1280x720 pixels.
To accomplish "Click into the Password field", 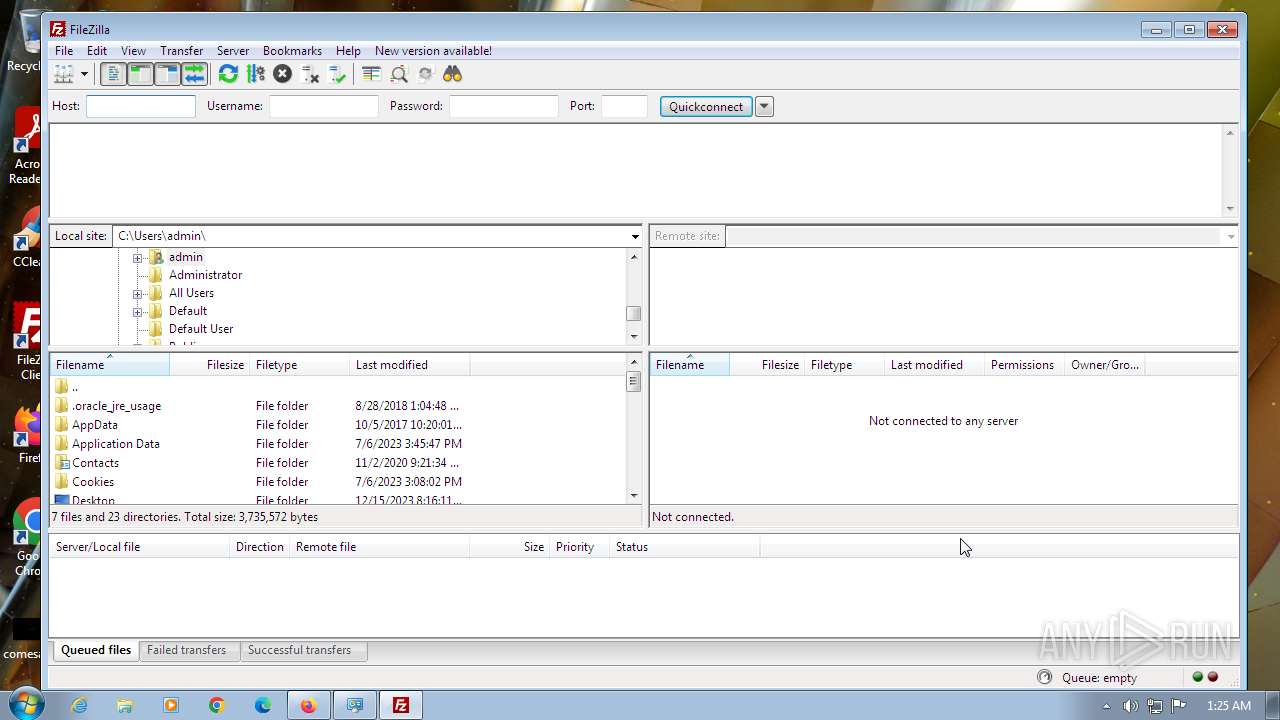I will [x=504, y=106].
